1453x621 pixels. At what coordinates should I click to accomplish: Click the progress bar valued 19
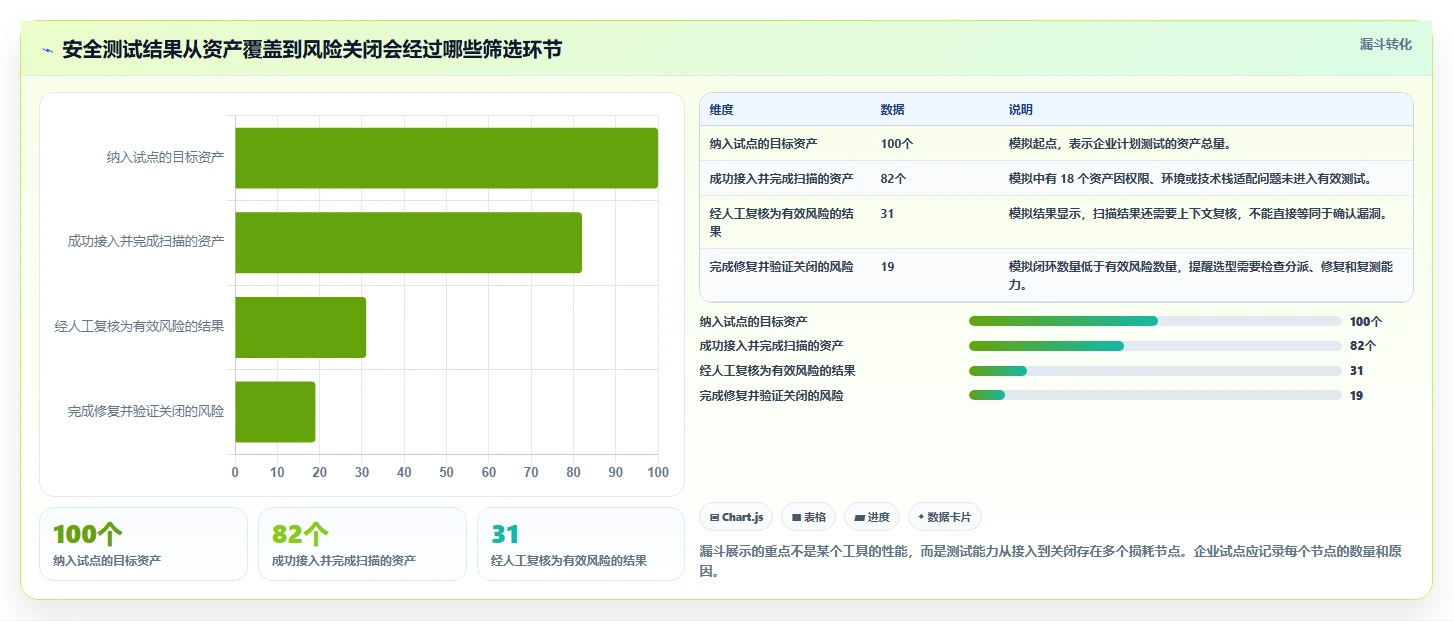click(x=1155, y=396)
